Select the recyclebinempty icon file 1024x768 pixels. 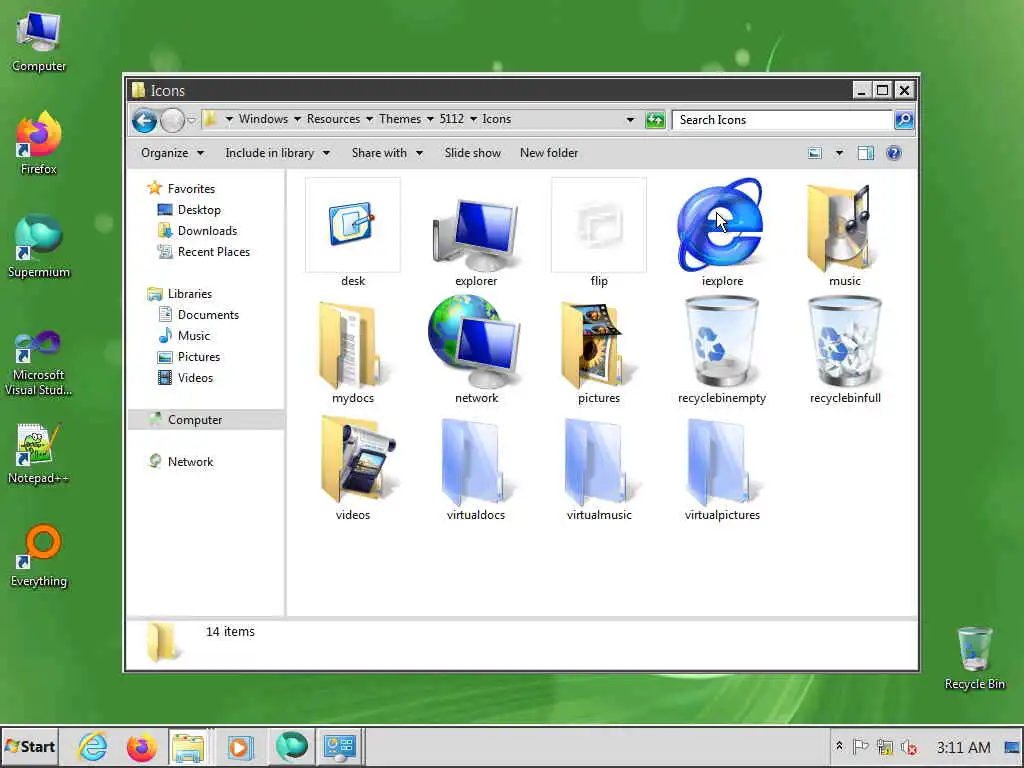pos(721,342)
